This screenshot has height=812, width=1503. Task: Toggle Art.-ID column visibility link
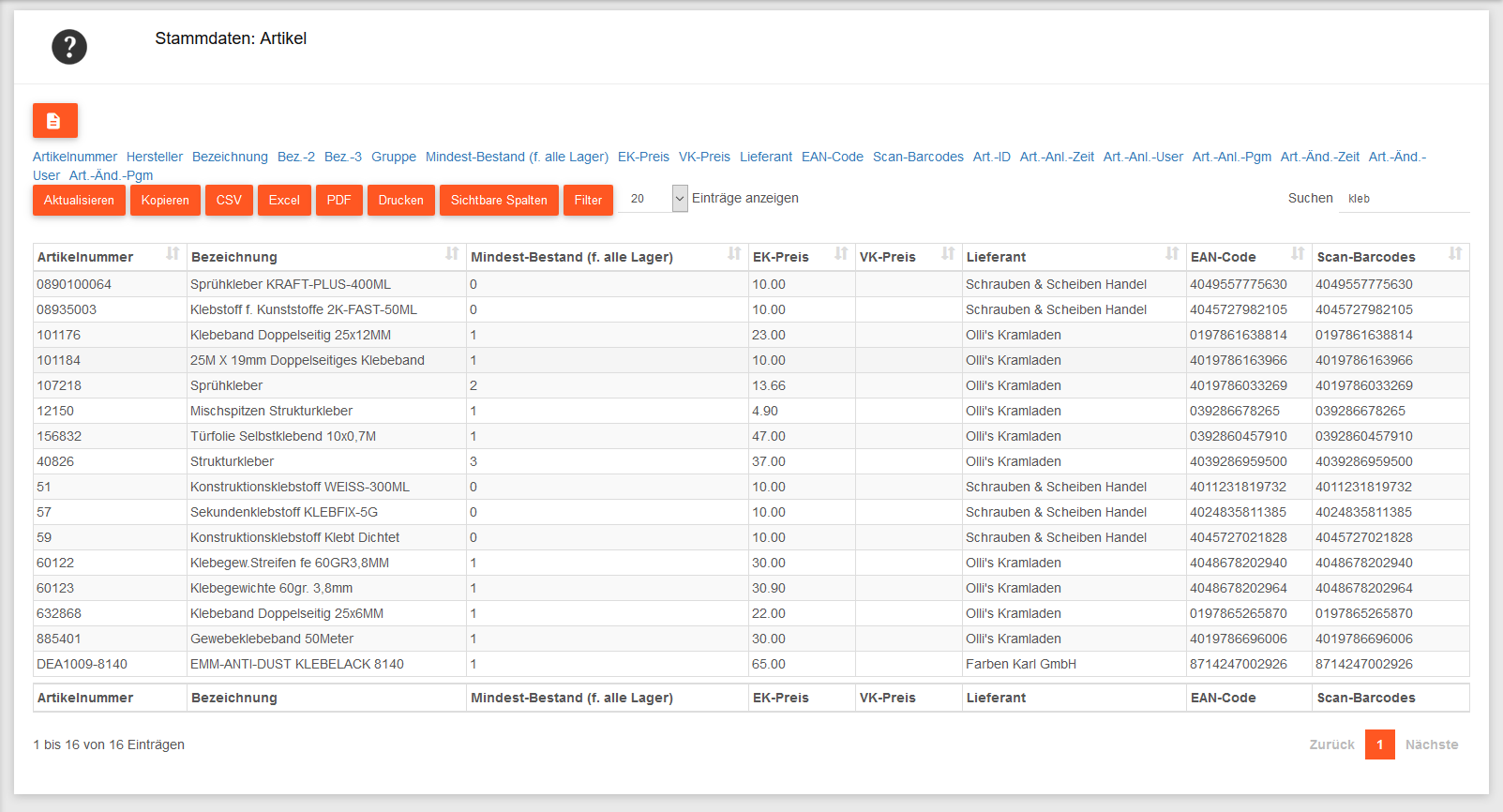(991, 157)
